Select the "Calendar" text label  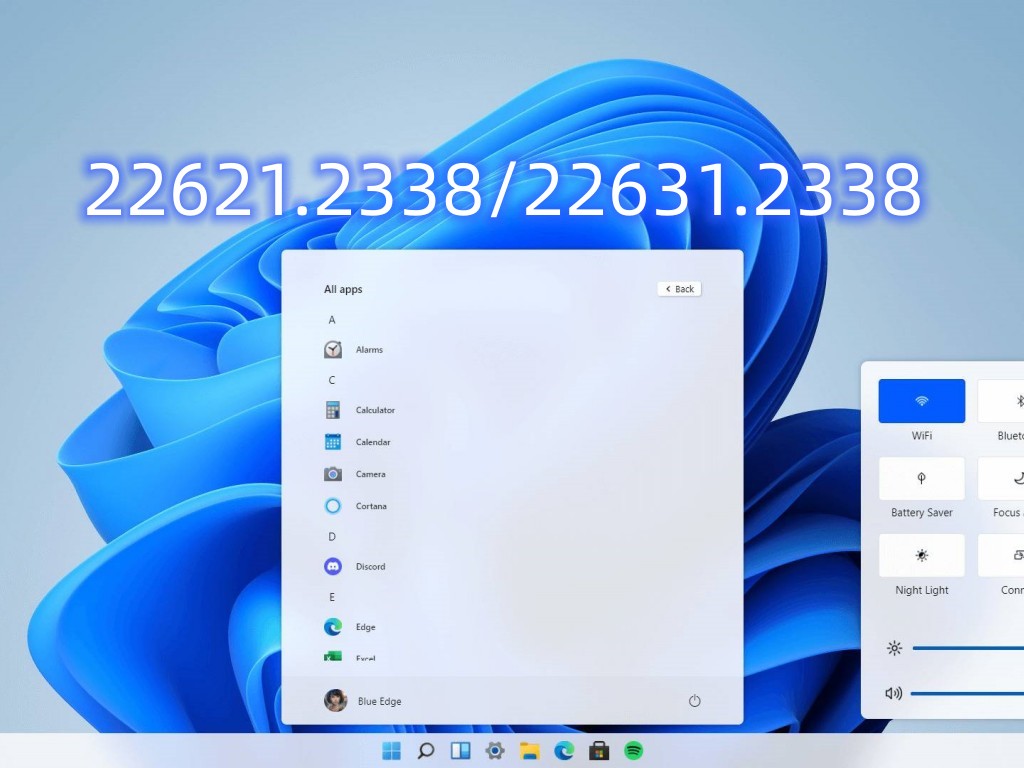tap(373, 442)
